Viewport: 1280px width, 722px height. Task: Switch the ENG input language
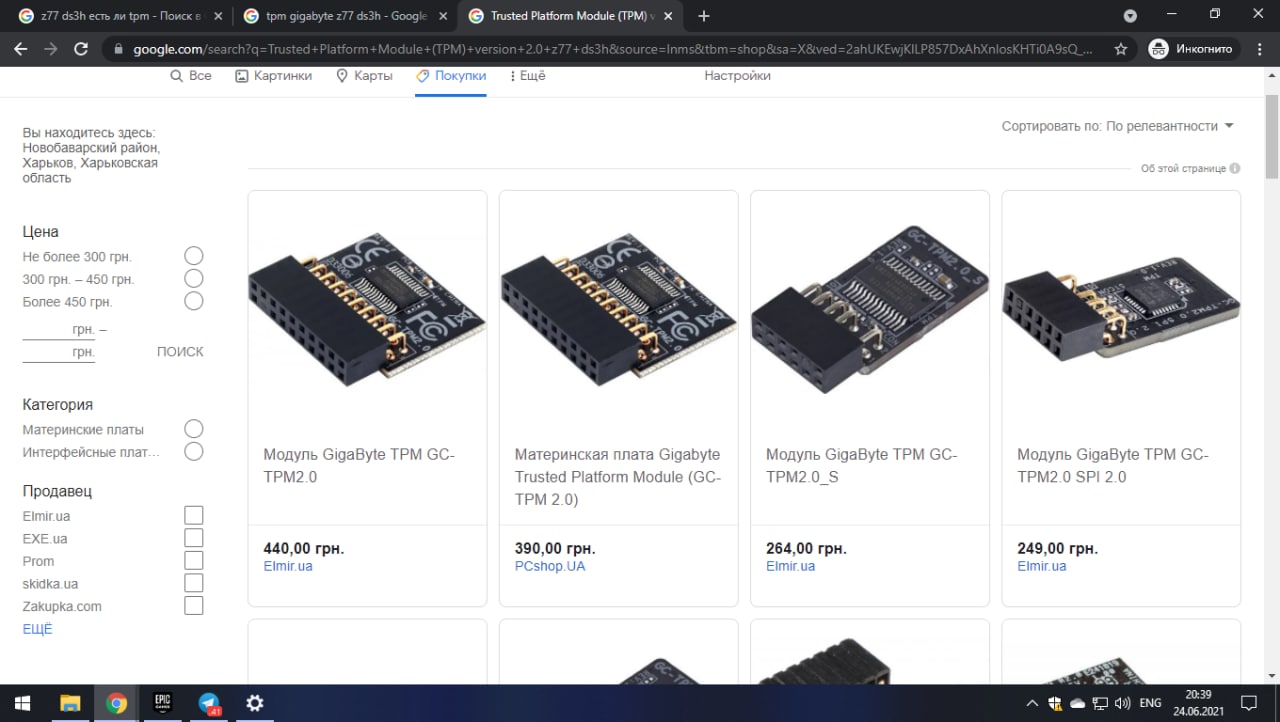[x=1150, y=703]
